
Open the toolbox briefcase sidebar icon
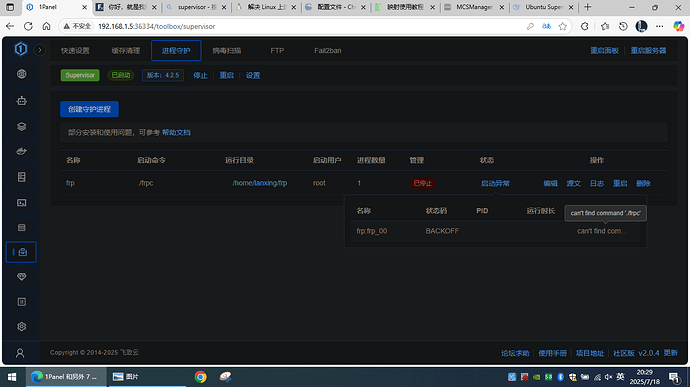click(21, 252)
